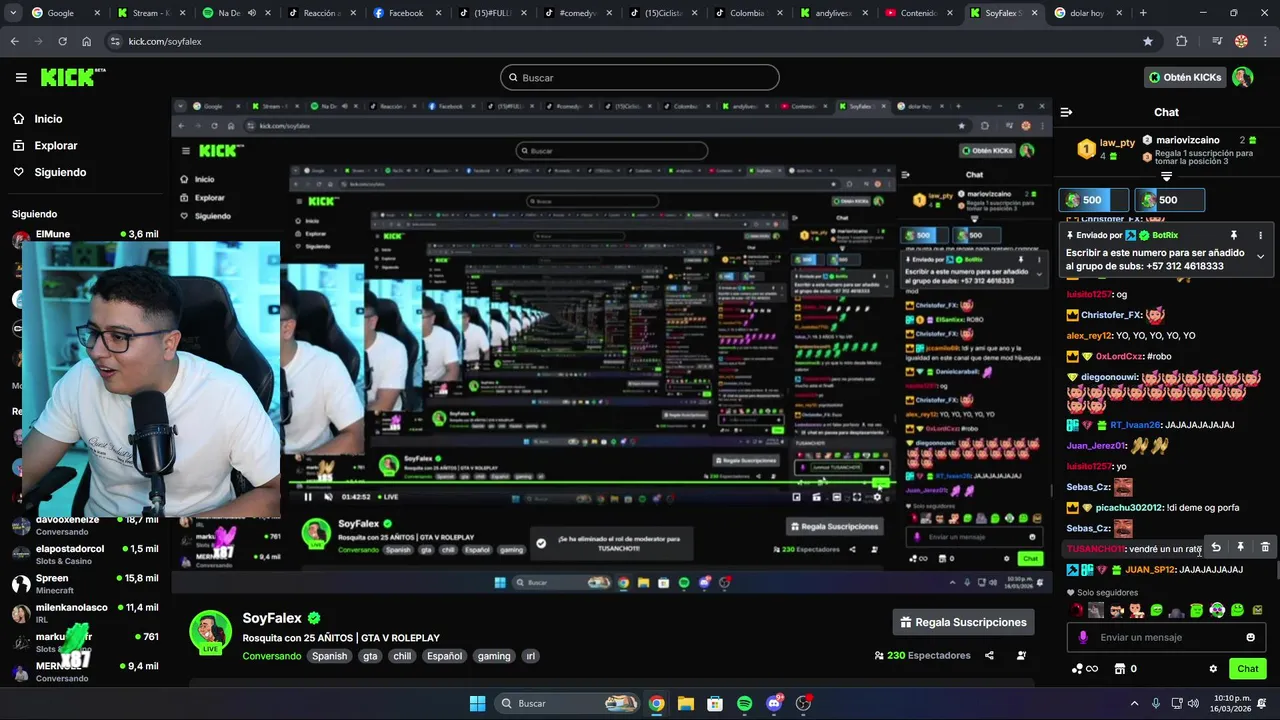
Task: Select law_pty in the gift leaderboard
Action: 1117,143
